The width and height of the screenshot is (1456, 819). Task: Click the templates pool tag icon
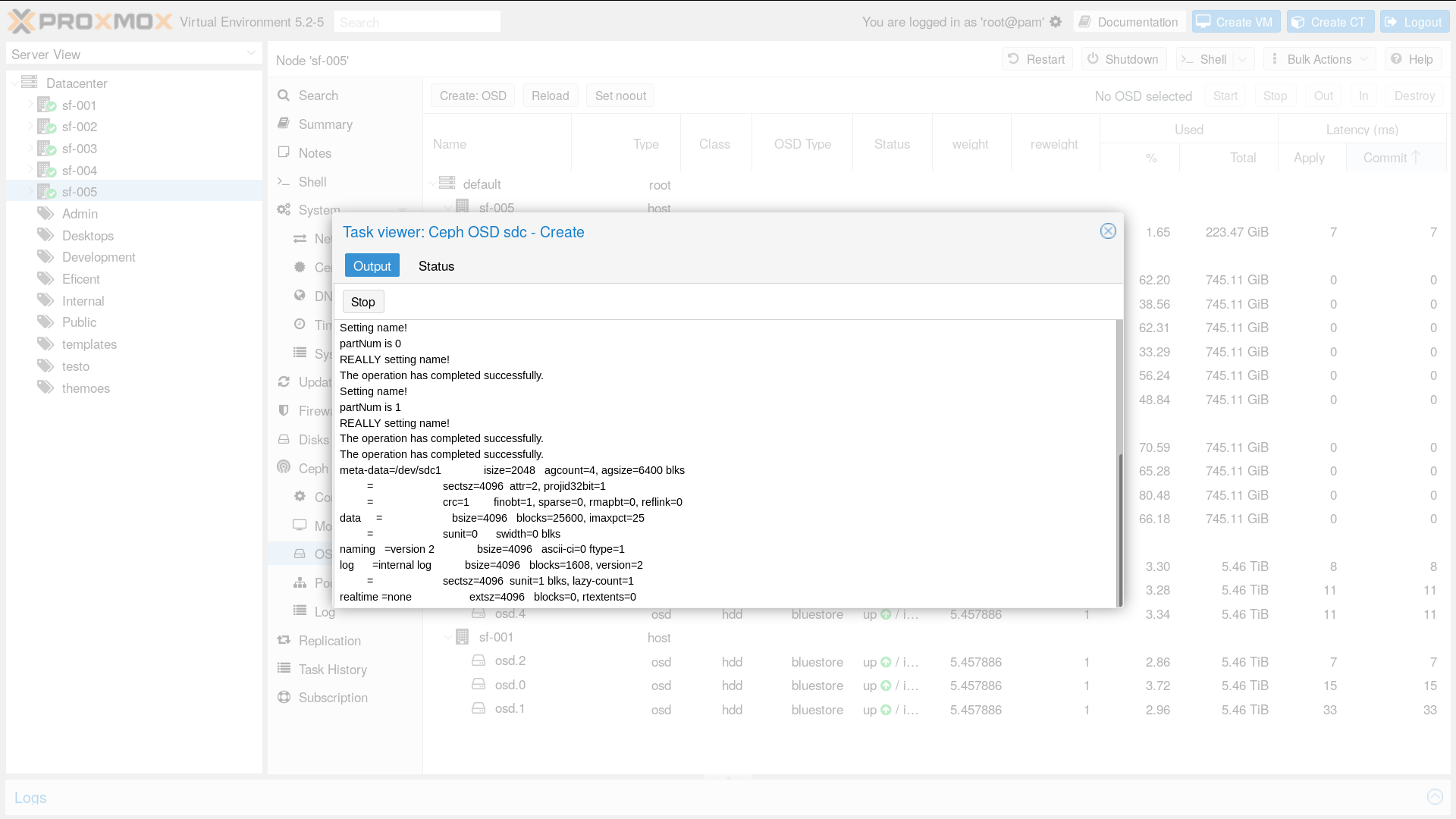click(46, 344)
